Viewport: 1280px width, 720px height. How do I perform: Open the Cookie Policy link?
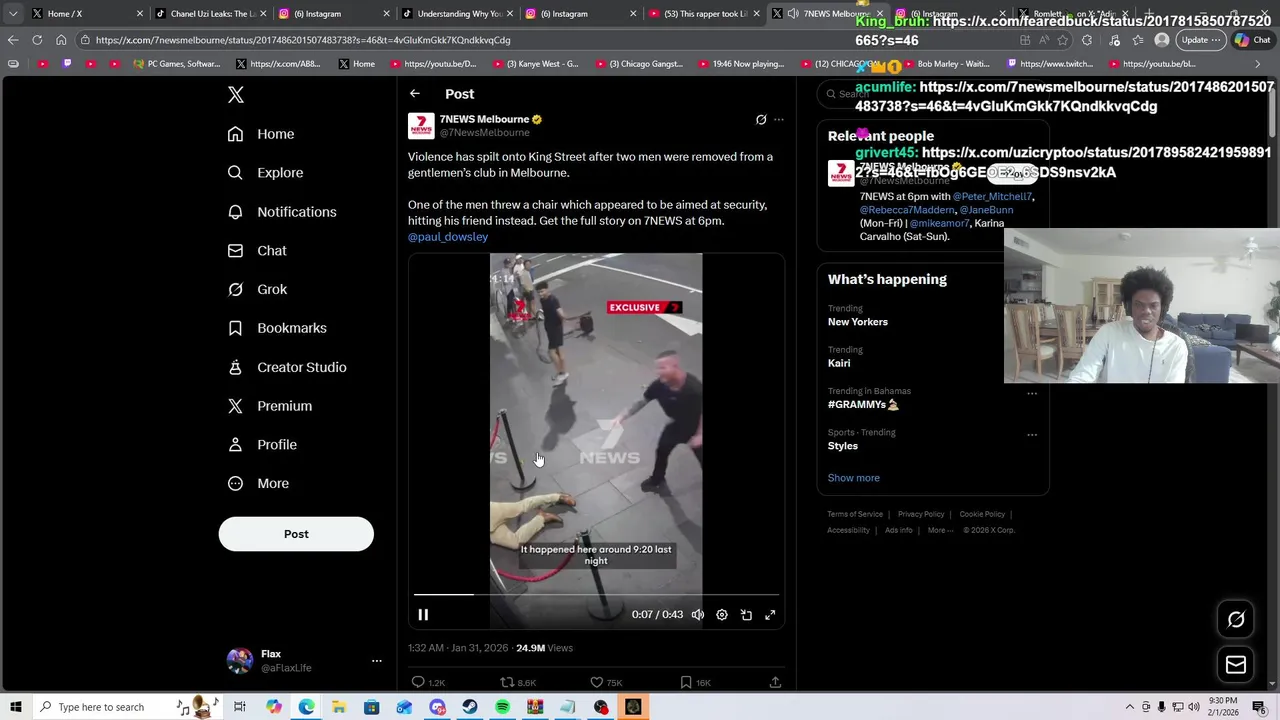pos(982,514)
